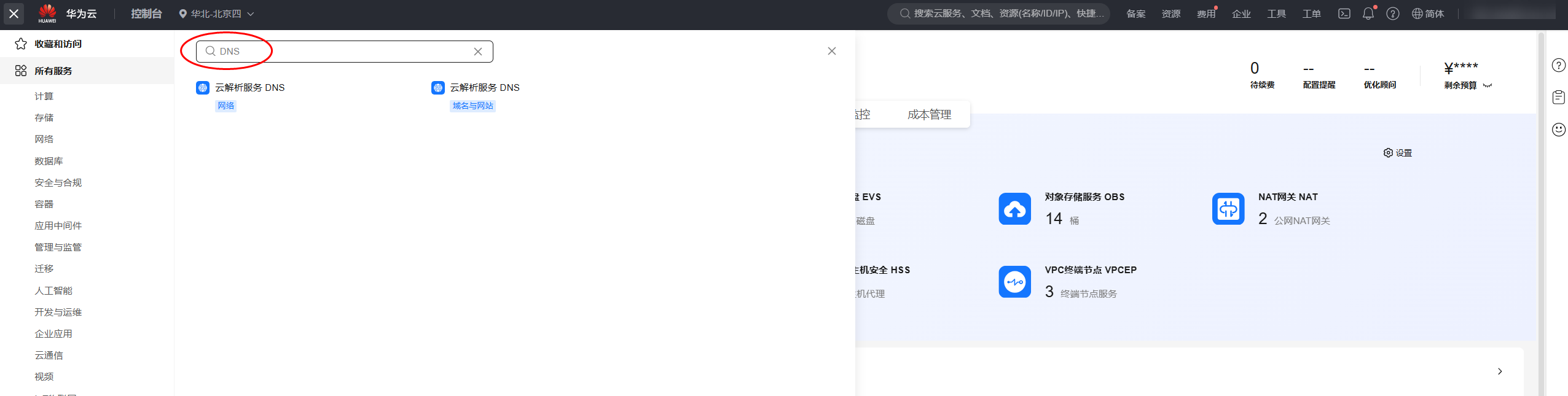Open the notifications bell
This screenshot has height=396, width=1568.
click(x=1368, y=14)
